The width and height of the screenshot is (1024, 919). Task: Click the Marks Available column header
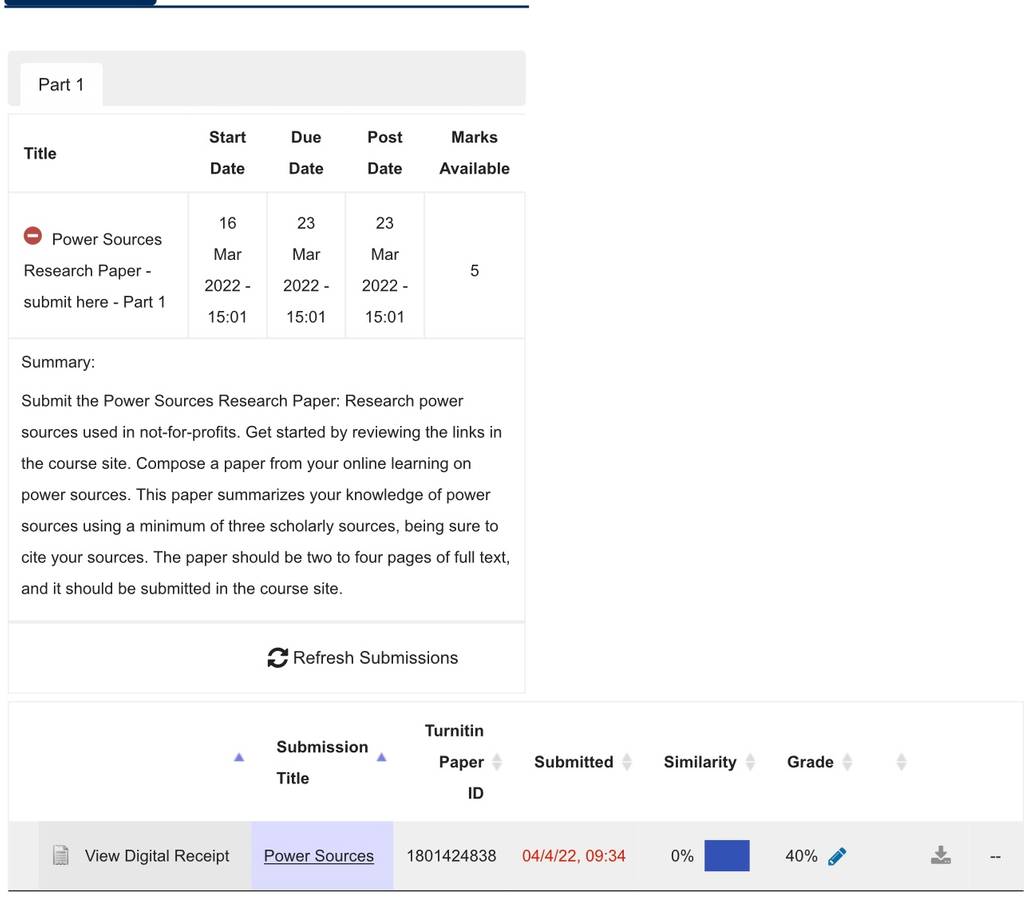click(x=474, y=153)
